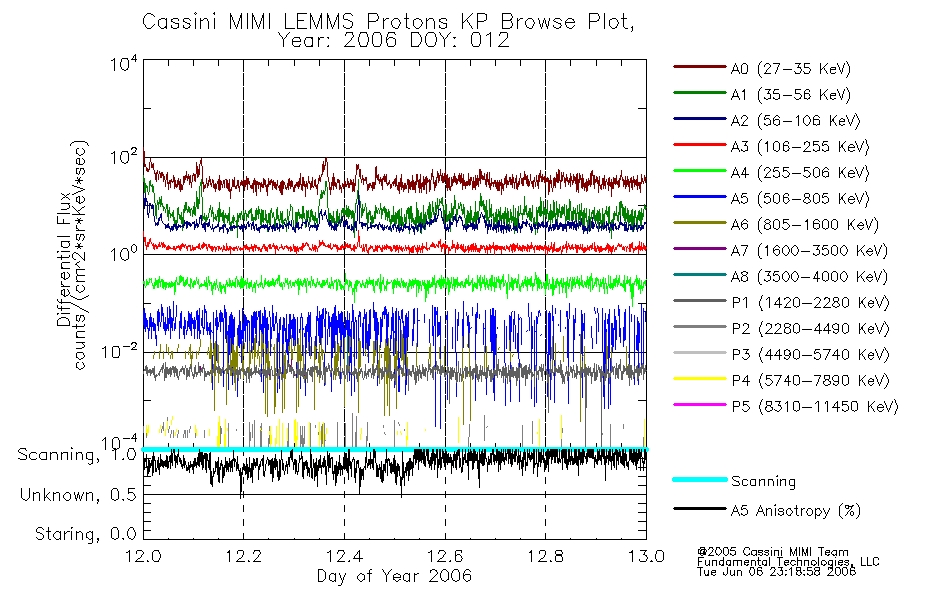Click the yellow P4 legend line
Viewport: 950px width, 600px height.
(699, 379)
